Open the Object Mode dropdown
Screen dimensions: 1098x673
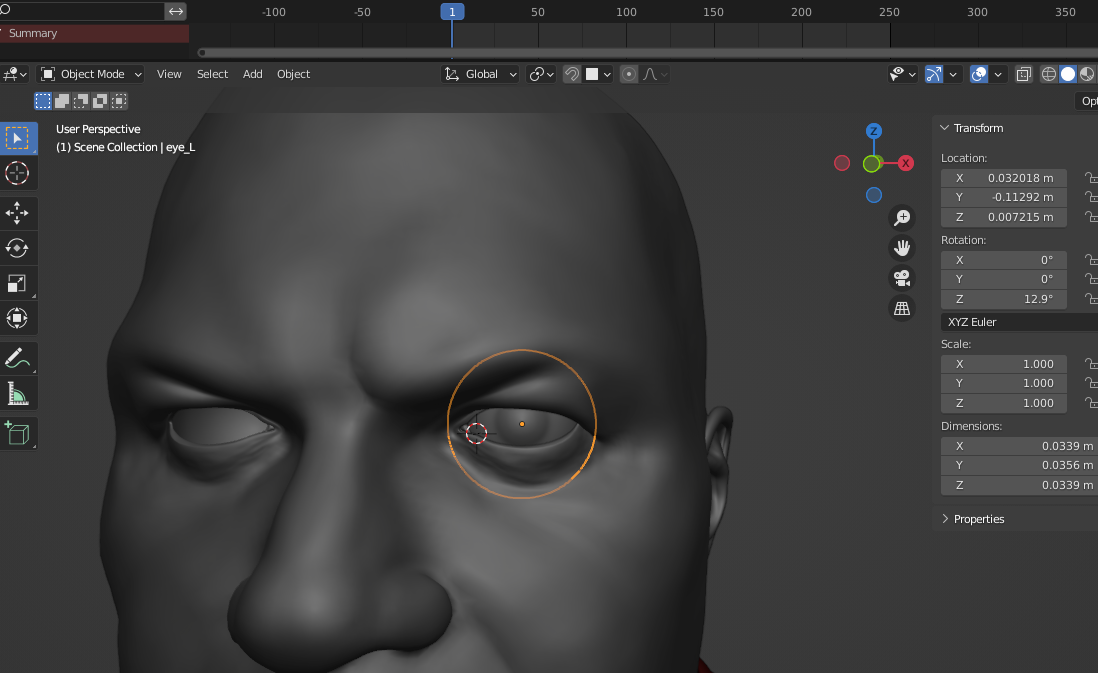[x=91, y=74]
